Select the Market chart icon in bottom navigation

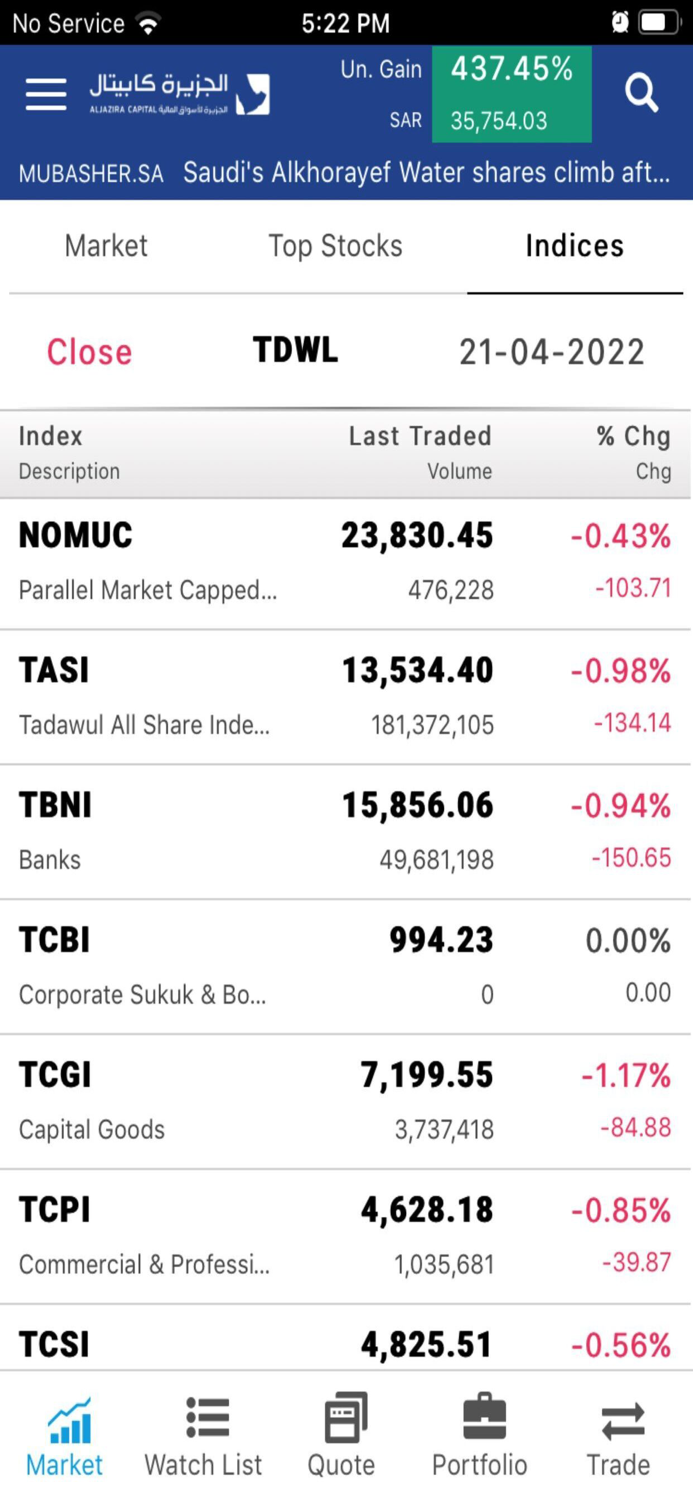click(x=64, y=1432)
